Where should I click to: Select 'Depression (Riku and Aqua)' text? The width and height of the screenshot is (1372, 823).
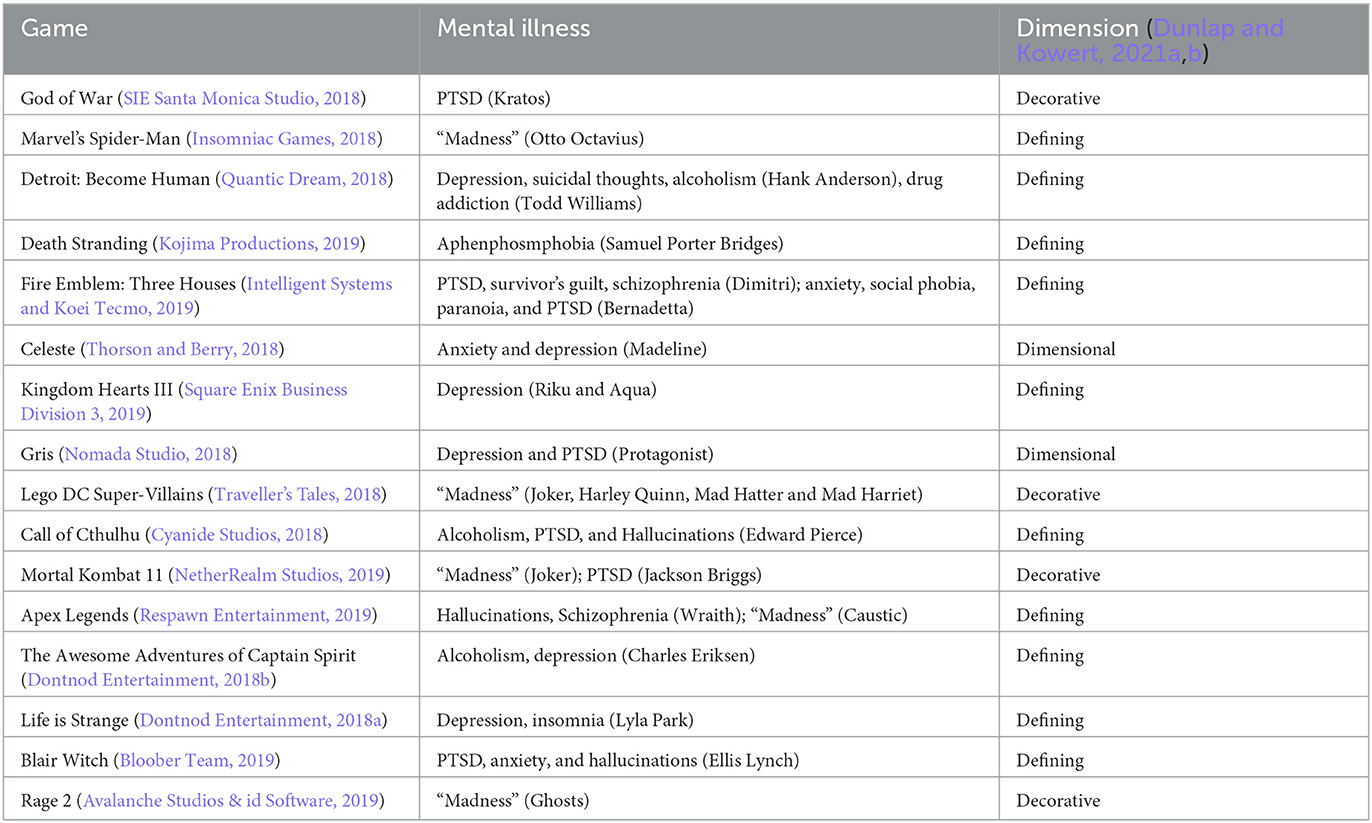547,390
